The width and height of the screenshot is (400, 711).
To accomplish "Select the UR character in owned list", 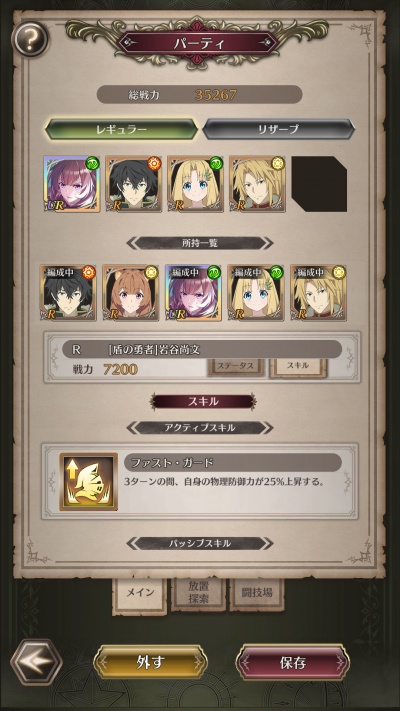I will click(193, 293).
